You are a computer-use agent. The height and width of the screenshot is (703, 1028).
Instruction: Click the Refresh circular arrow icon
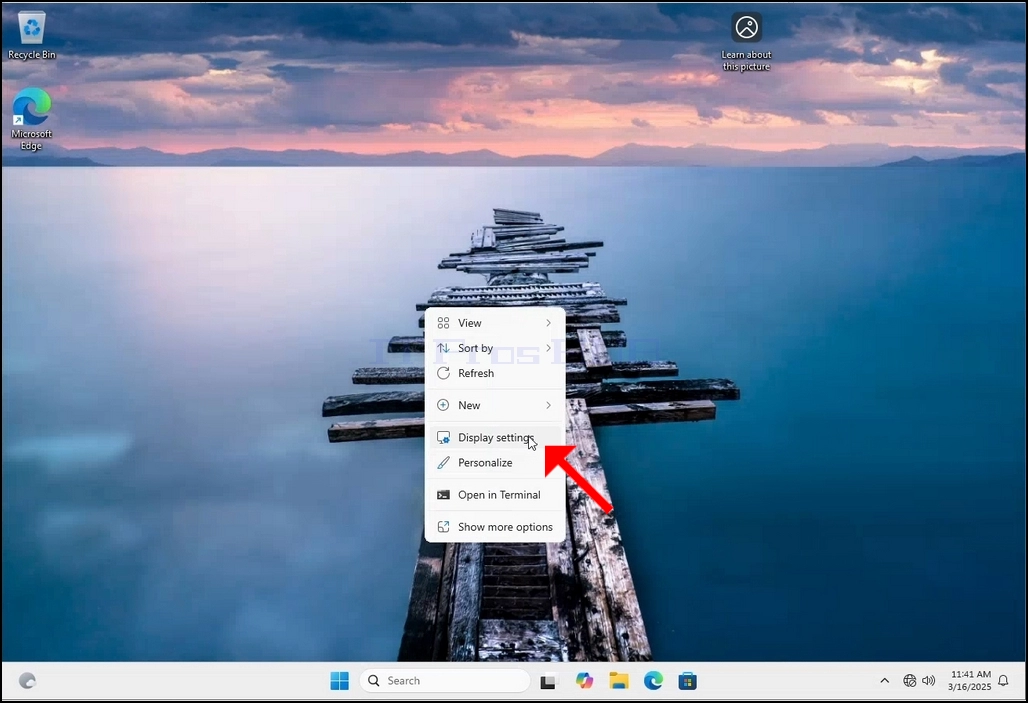[x=443, y=373]
